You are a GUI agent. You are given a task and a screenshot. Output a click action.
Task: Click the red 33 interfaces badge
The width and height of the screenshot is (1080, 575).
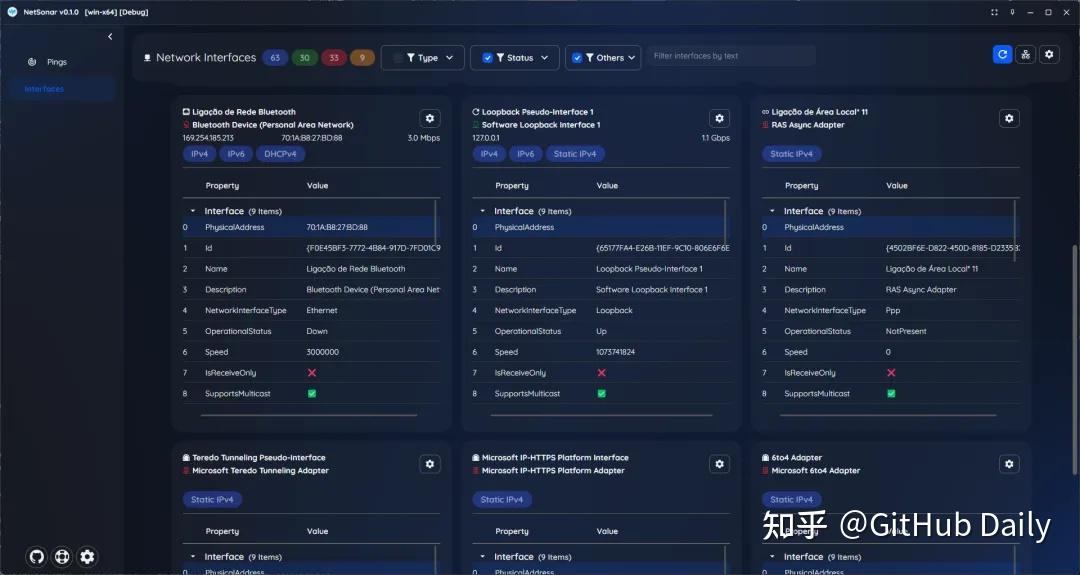(x=334, y=58)
